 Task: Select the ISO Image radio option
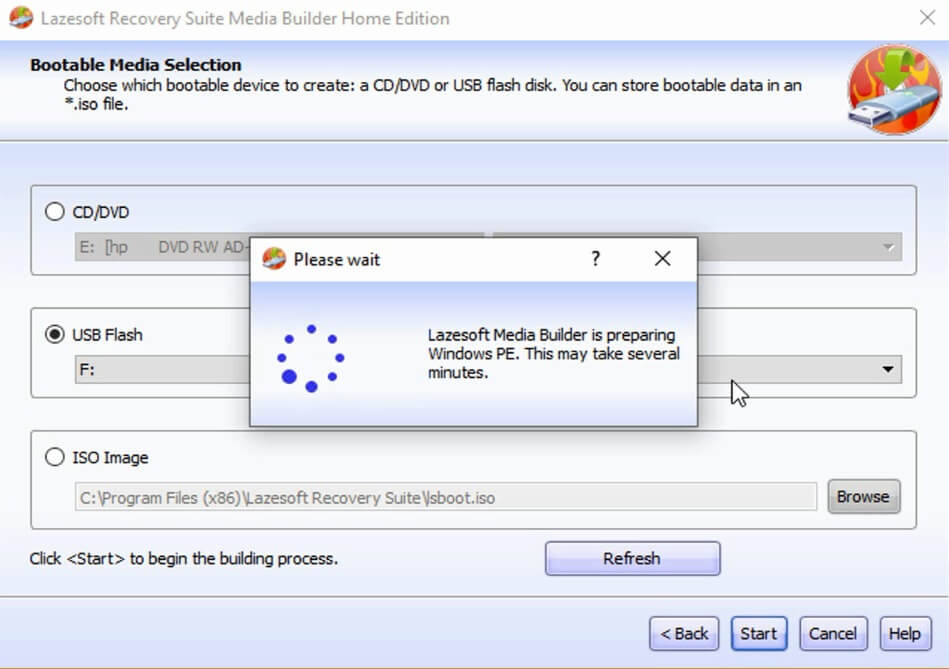click(54, 456)
